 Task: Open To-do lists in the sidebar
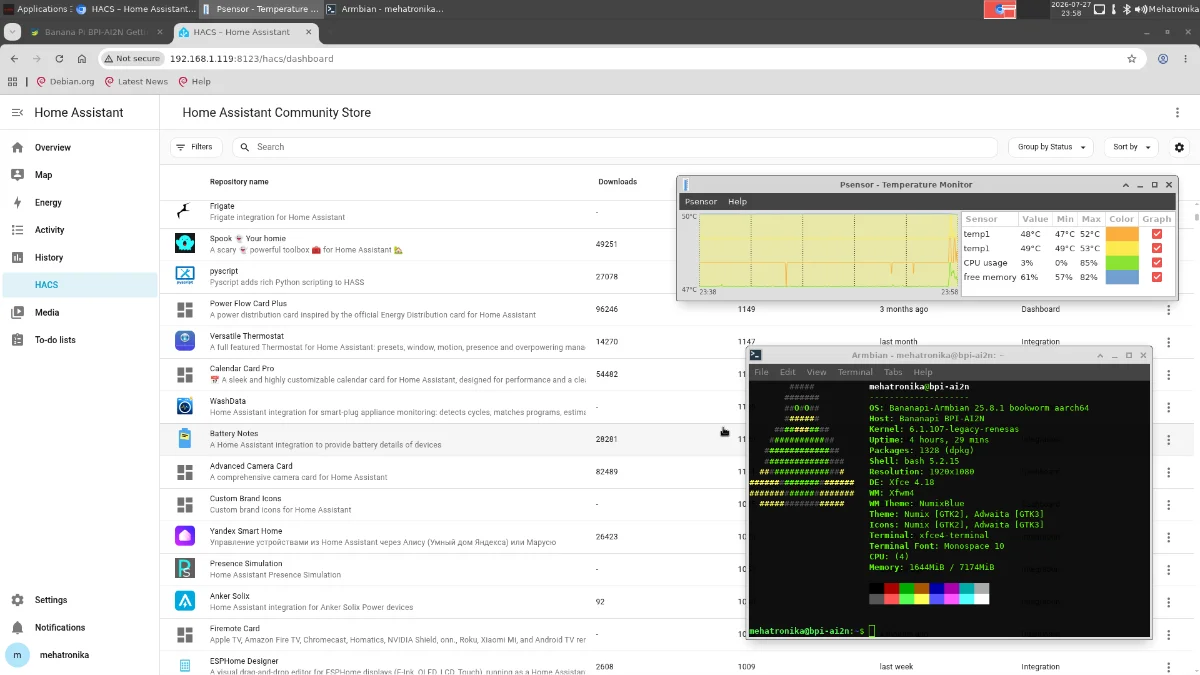point(80,340)
